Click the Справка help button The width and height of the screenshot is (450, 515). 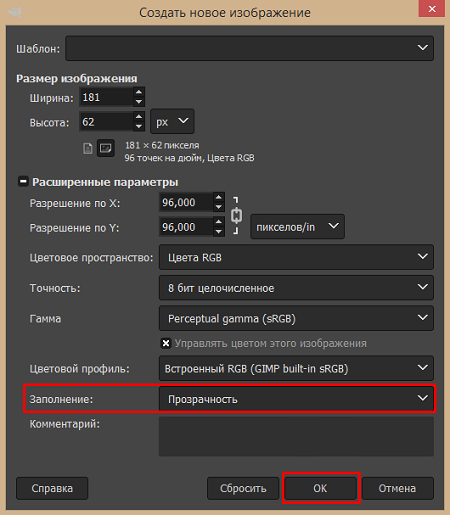52,488
